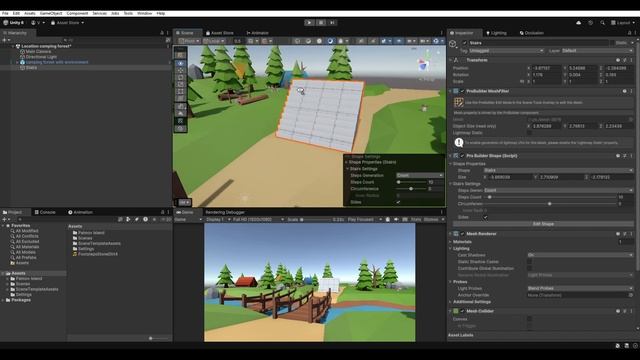Switch to the Animator tab
Screen dimensions: 640x360
(258, 33)
